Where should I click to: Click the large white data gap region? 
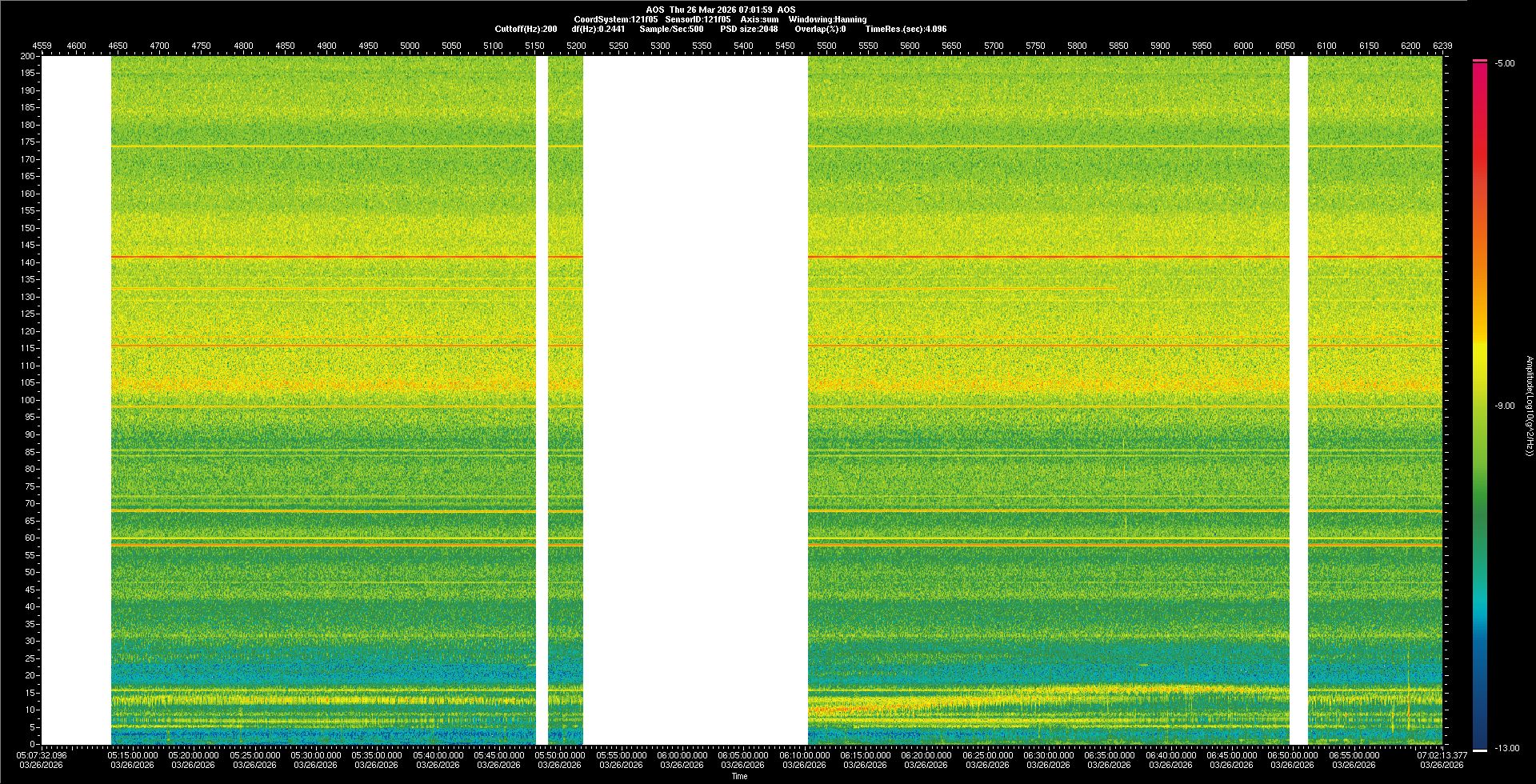[694, 400]
